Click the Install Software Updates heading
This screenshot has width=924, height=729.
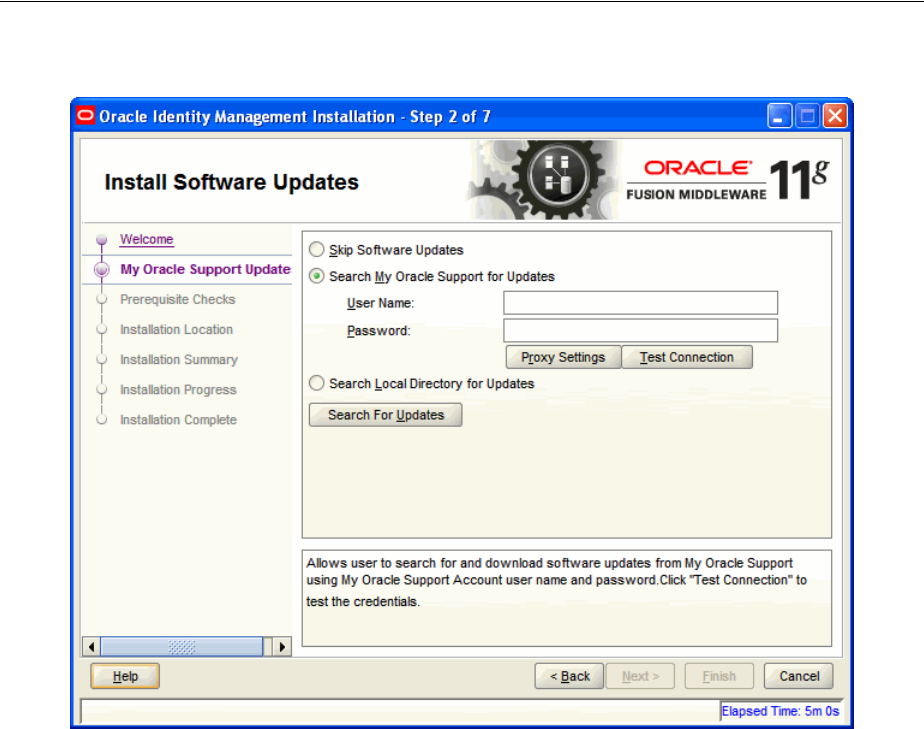pyautogui.click(x=232, y=182)
